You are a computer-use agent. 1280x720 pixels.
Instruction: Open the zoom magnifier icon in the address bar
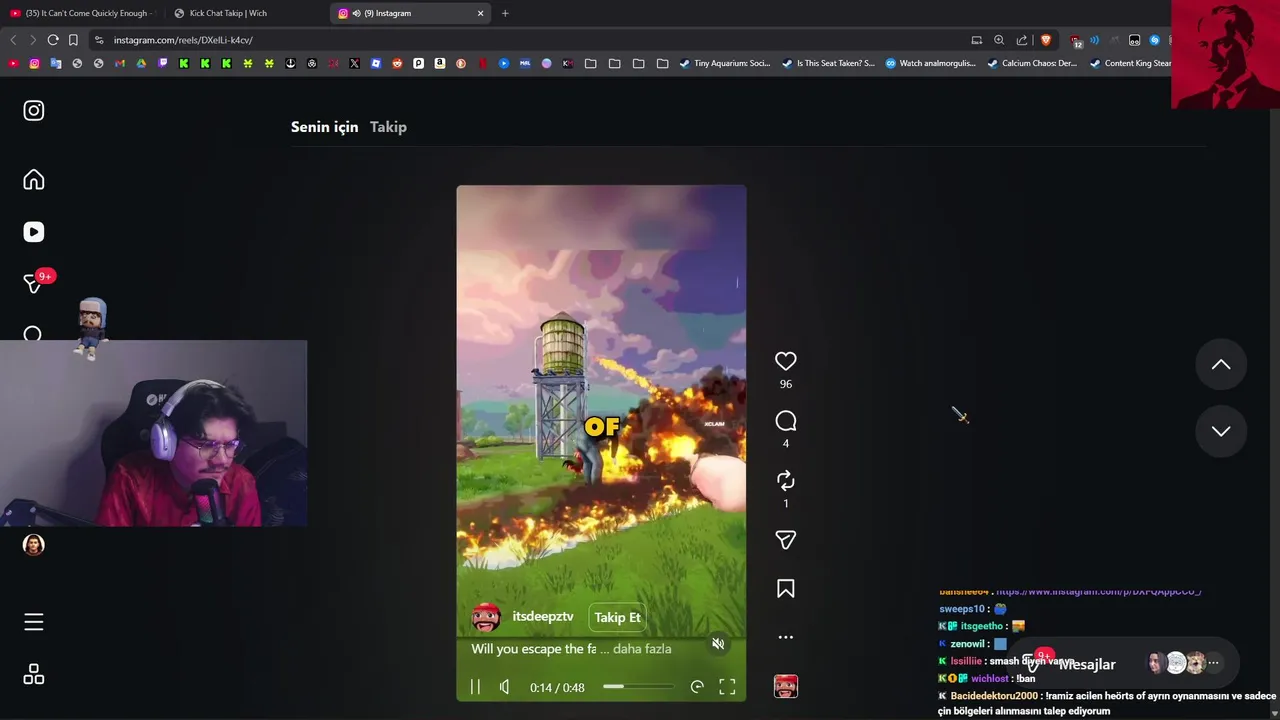(x=999, y=40)
